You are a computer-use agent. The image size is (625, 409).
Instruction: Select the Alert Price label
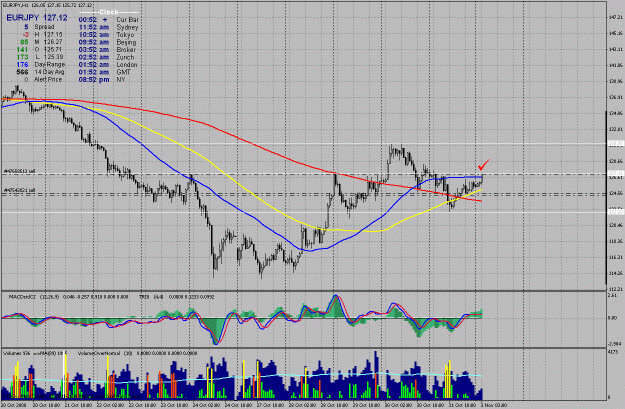48,80
